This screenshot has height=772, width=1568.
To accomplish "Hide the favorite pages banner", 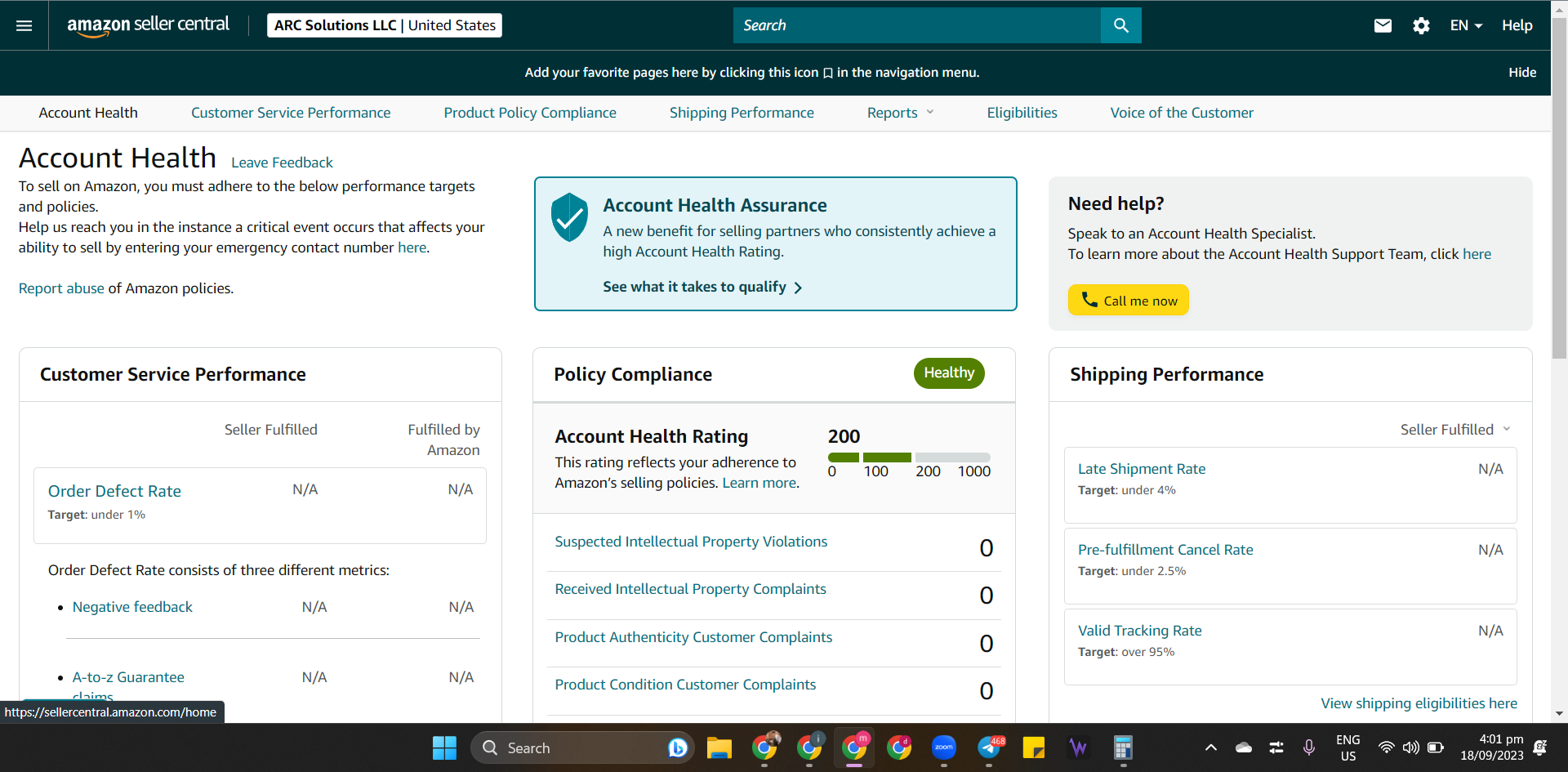I will click(x=1522, y=72).
